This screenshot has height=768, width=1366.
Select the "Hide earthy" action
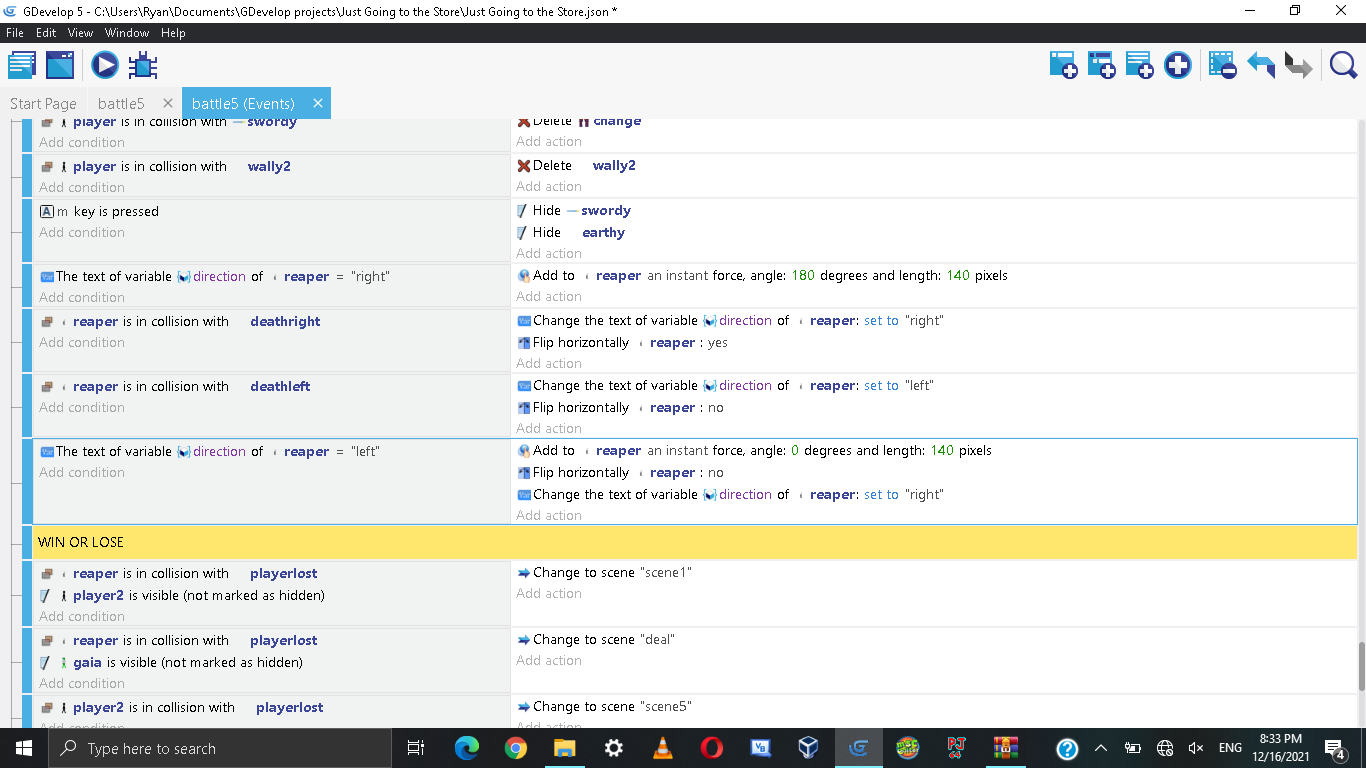click(x=571, y=232)
